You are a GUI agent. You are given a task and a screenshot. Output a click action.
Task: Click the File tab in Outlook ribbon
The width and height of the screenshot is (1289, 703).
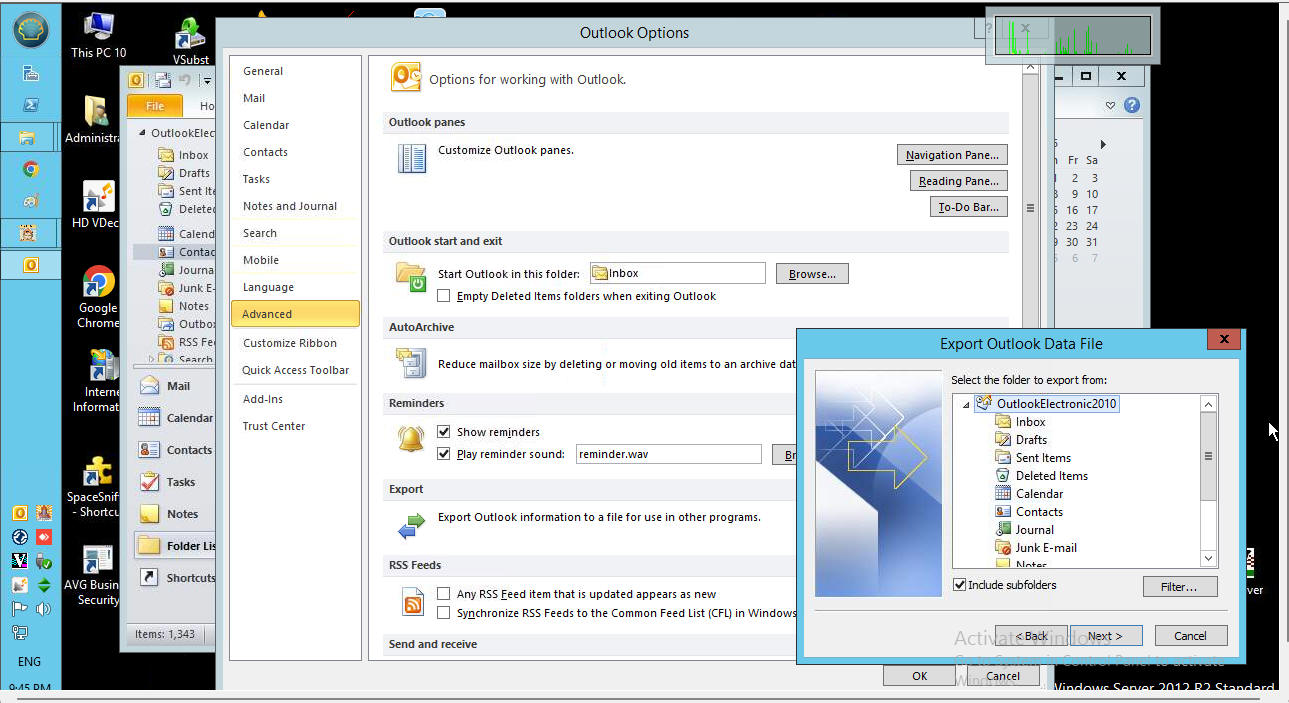click(x=155, y=106)
